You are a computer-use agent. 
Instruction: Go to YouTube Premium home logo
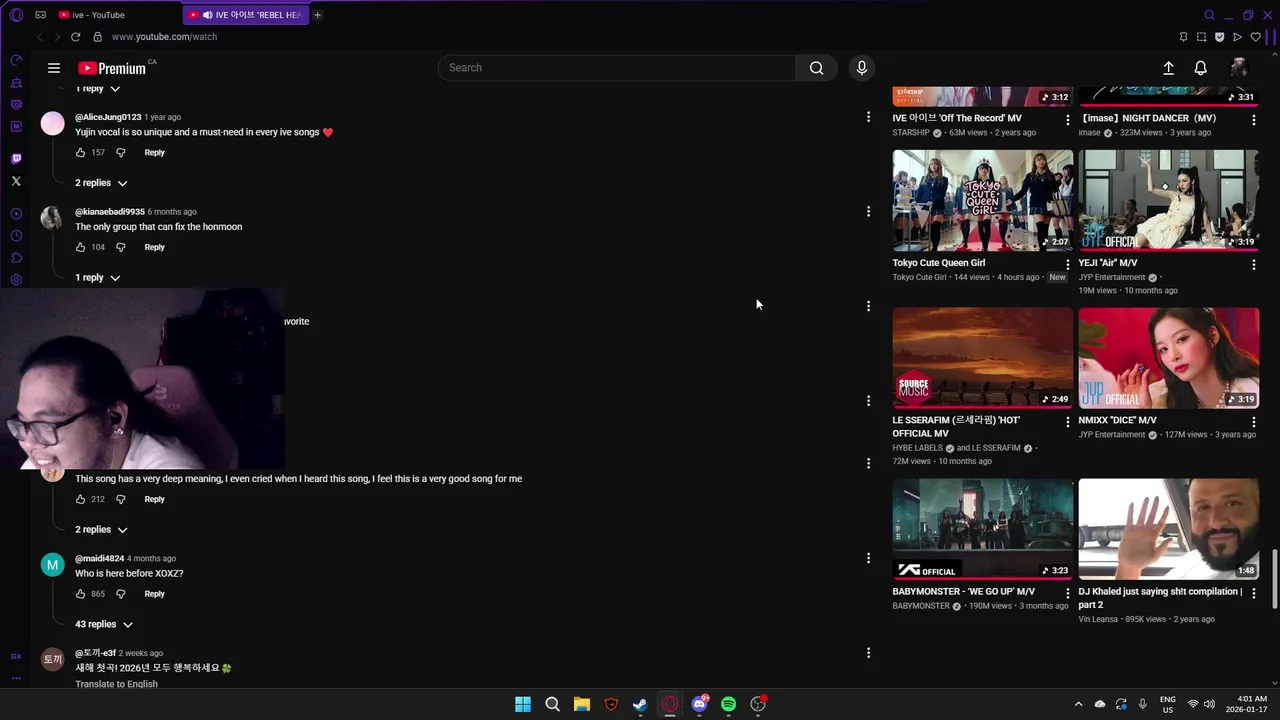(112, 68)
